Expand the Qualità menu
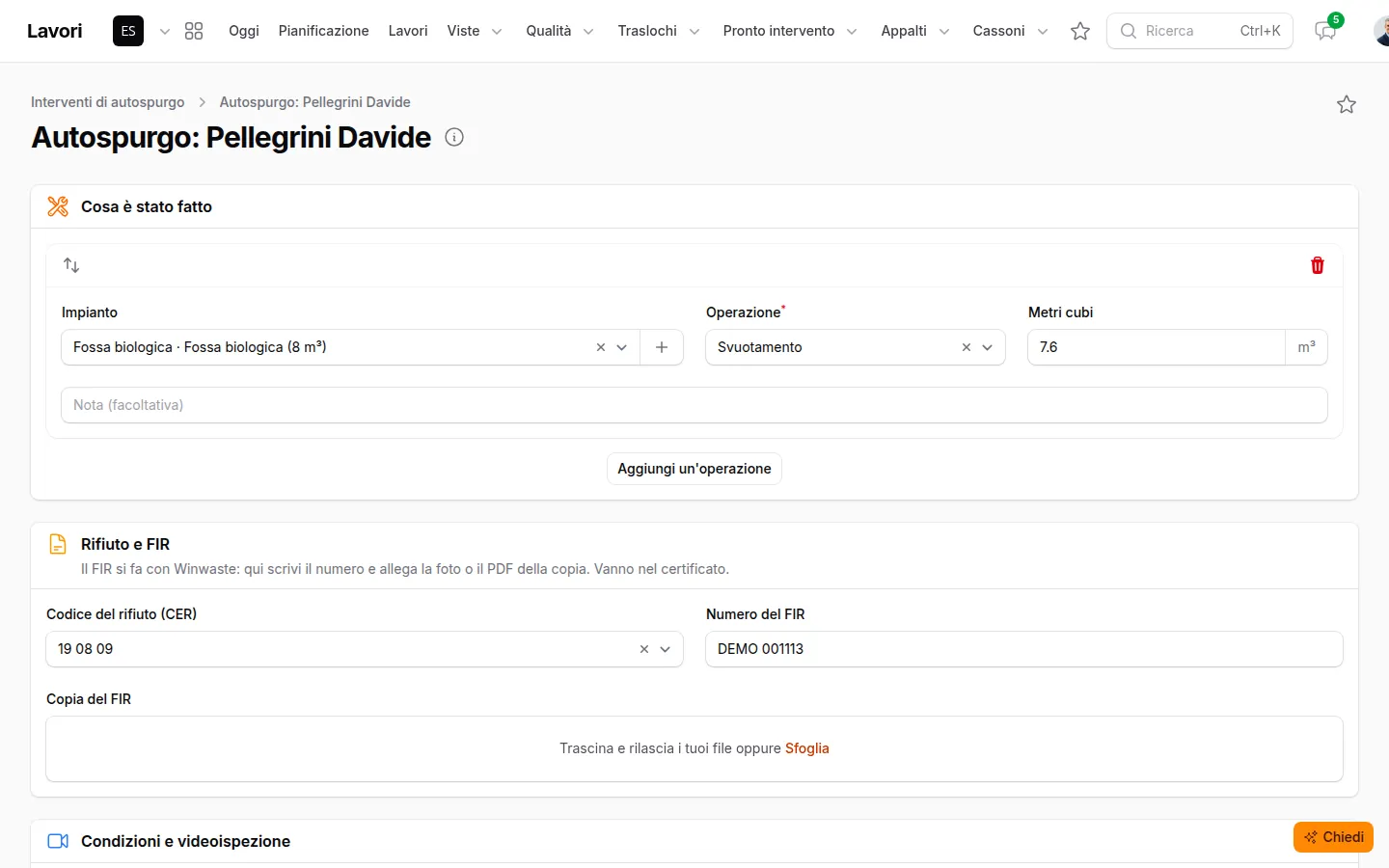The image size is (1389, 868). (x=559, y=31)
